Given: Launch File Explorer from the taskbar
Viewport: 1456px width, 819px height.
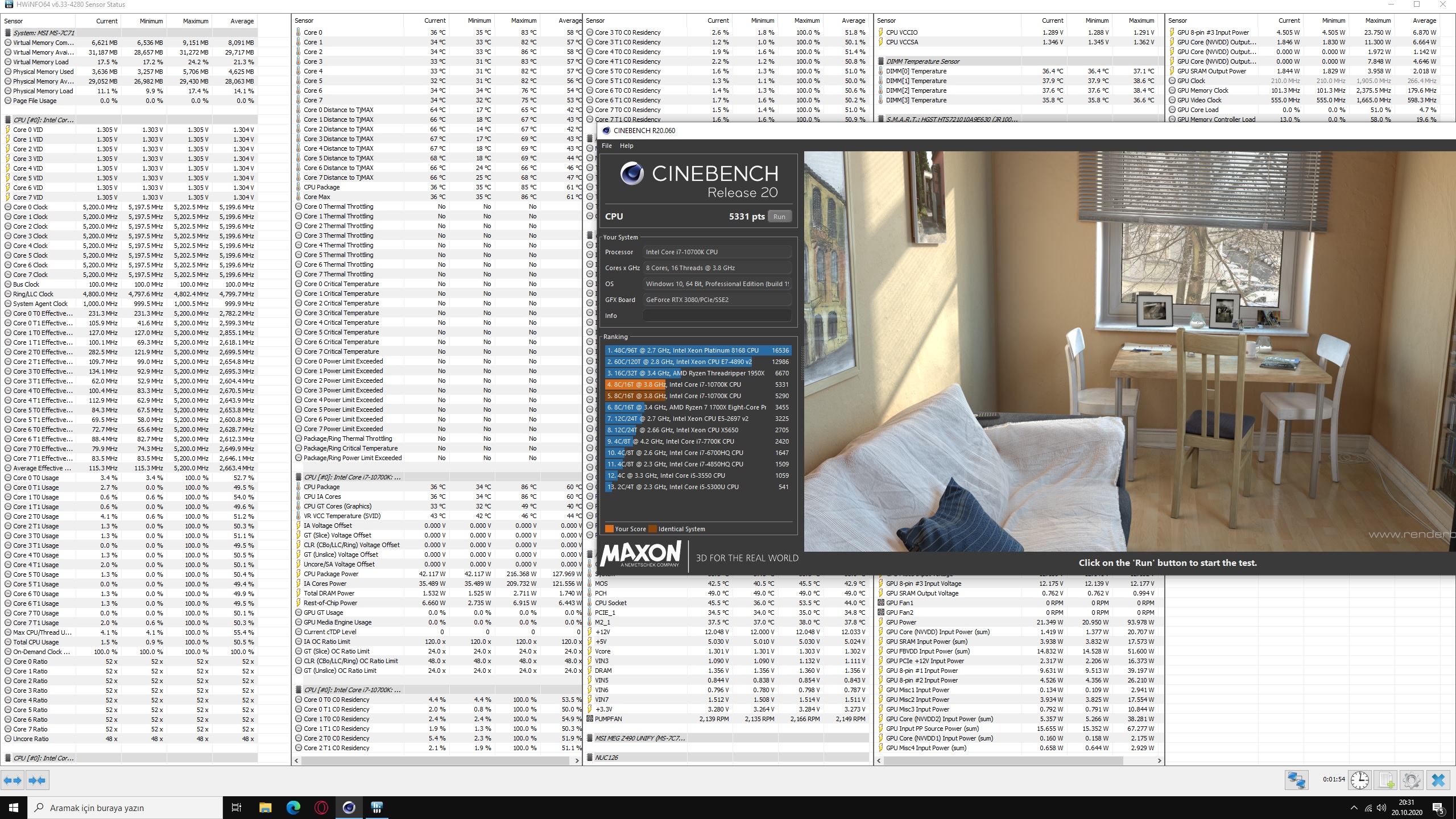Looking at the screenshot, I should point(265,808).
